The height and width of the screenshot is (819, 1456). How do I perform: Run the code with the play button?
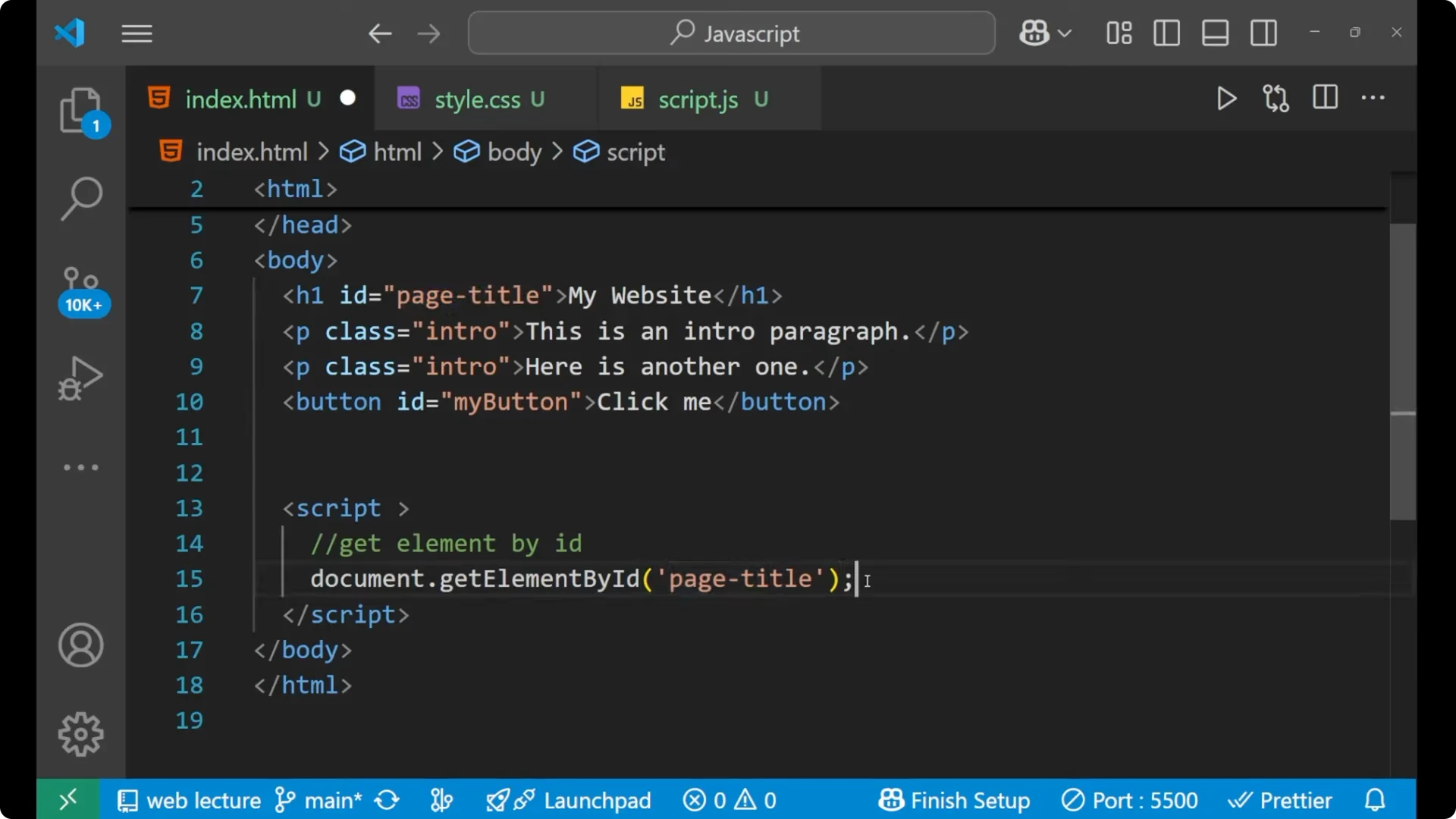1226,99
